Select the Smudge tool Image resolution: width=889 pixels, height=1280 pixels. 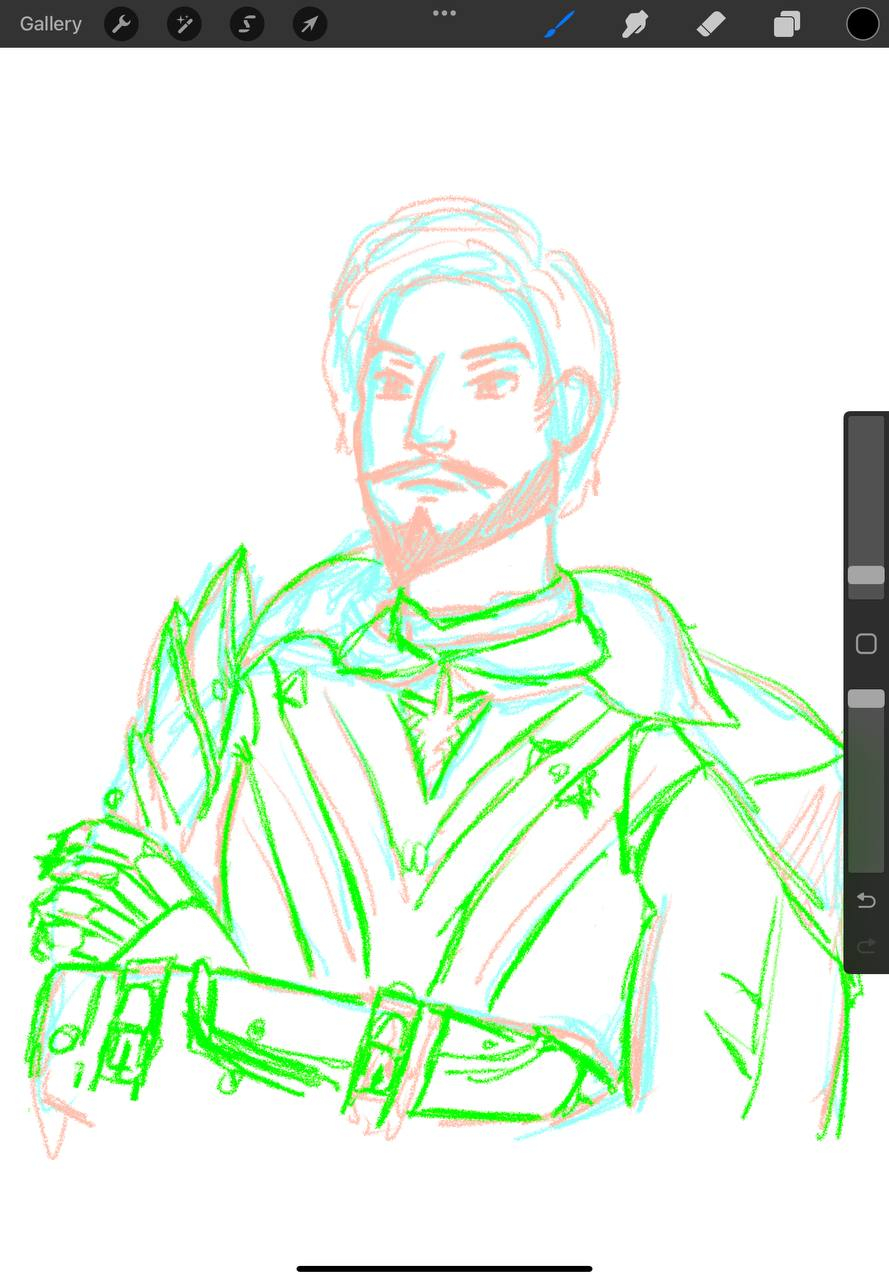click(635, 24)
